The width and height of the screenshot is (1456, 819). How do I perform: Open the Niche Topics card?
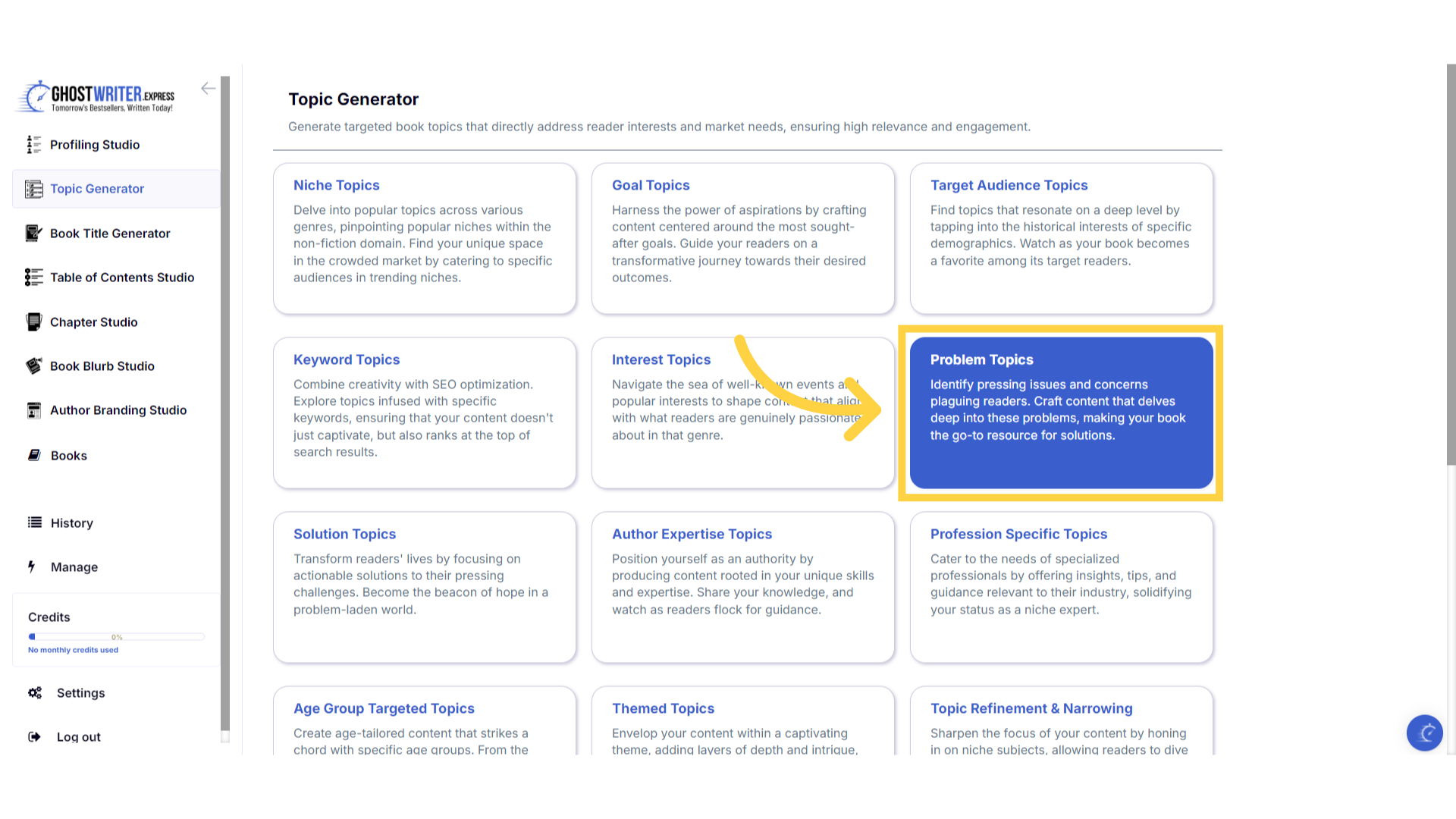pos(424,238)
